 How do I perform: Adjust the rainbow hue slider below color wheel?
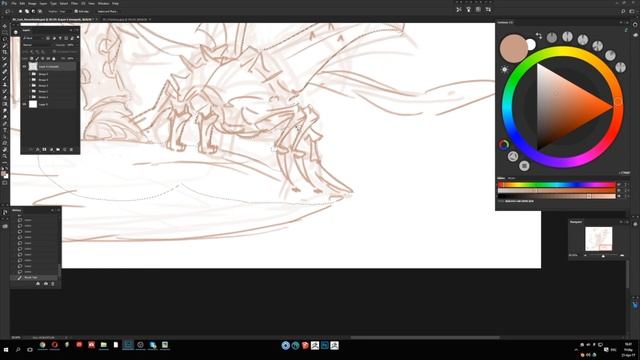[556, 184]
